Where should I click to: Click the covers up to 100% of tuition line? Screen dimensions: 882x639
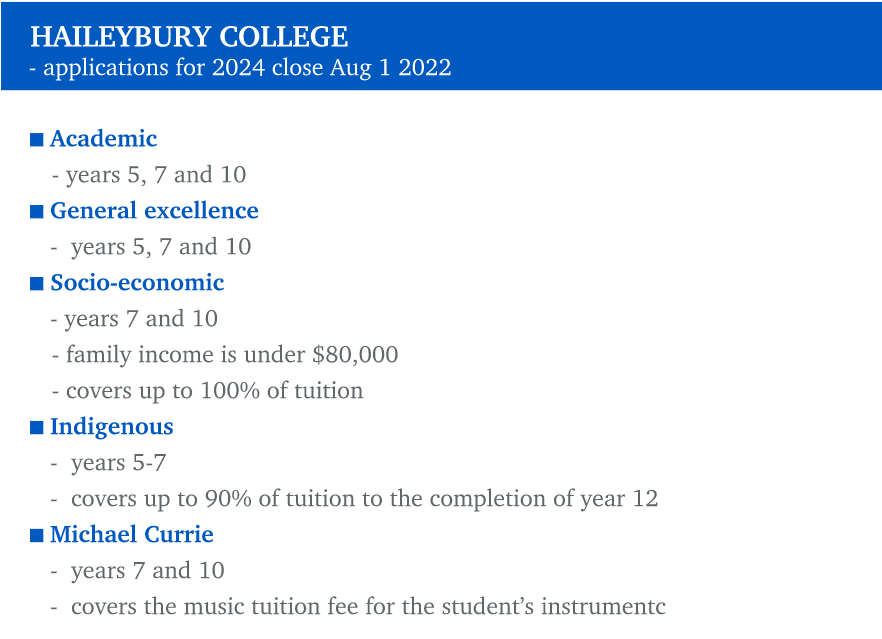pos(208,391)
